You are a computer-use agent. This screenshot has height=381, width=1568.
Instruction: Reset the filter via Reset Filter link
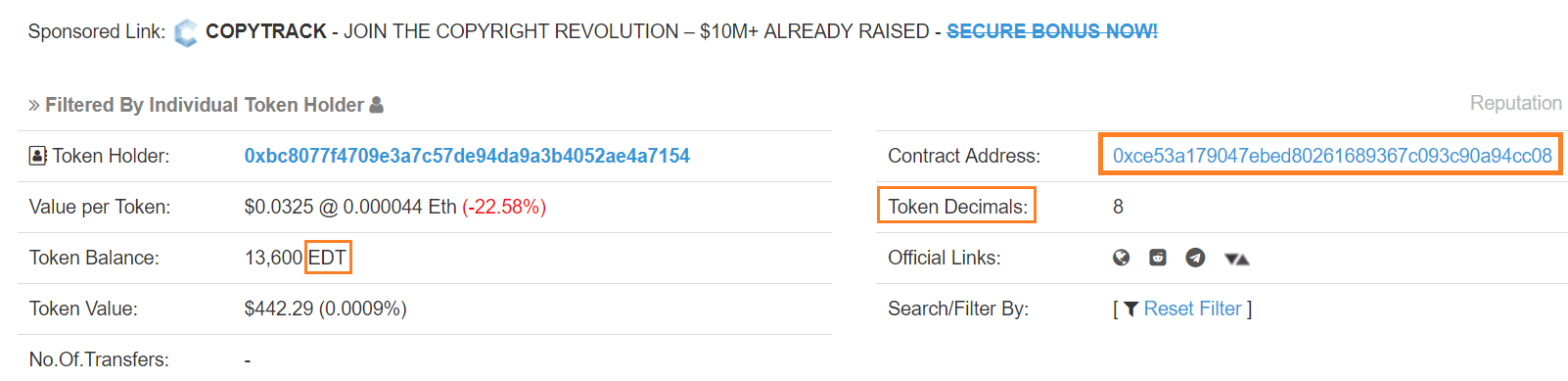(1192, 309)
